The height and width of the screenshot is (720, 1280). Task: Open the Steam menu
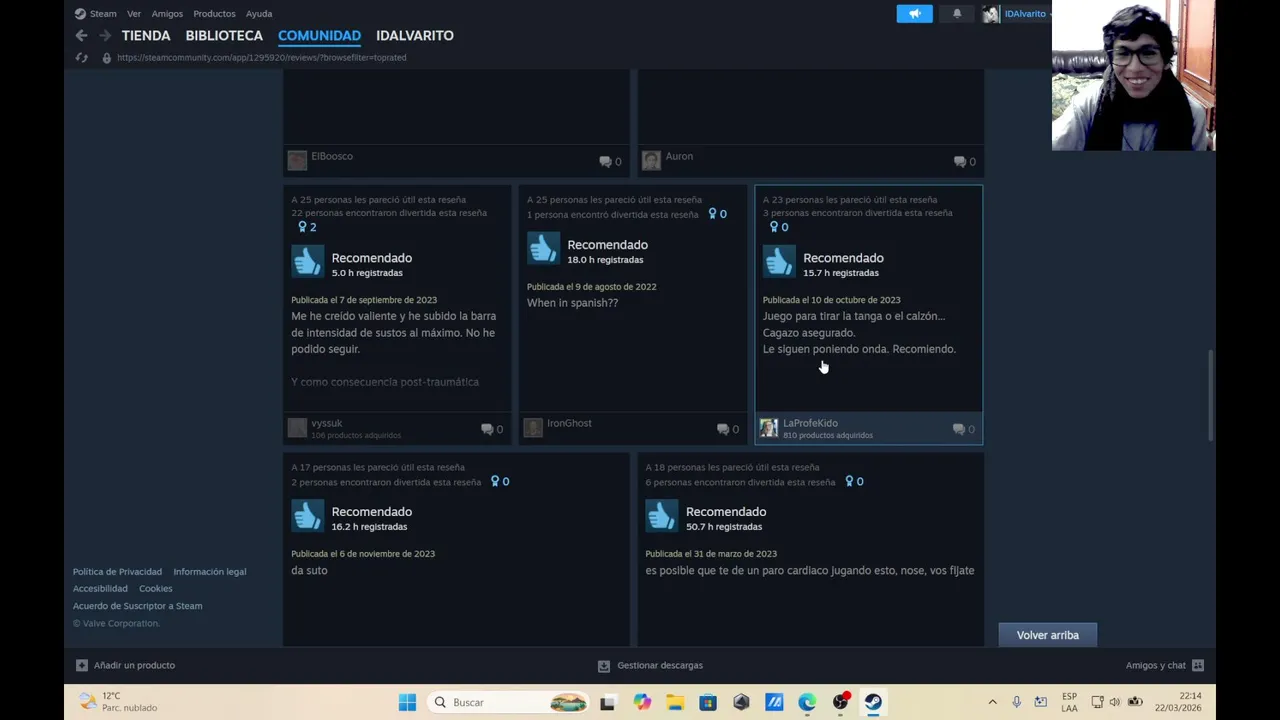point(96,14)
